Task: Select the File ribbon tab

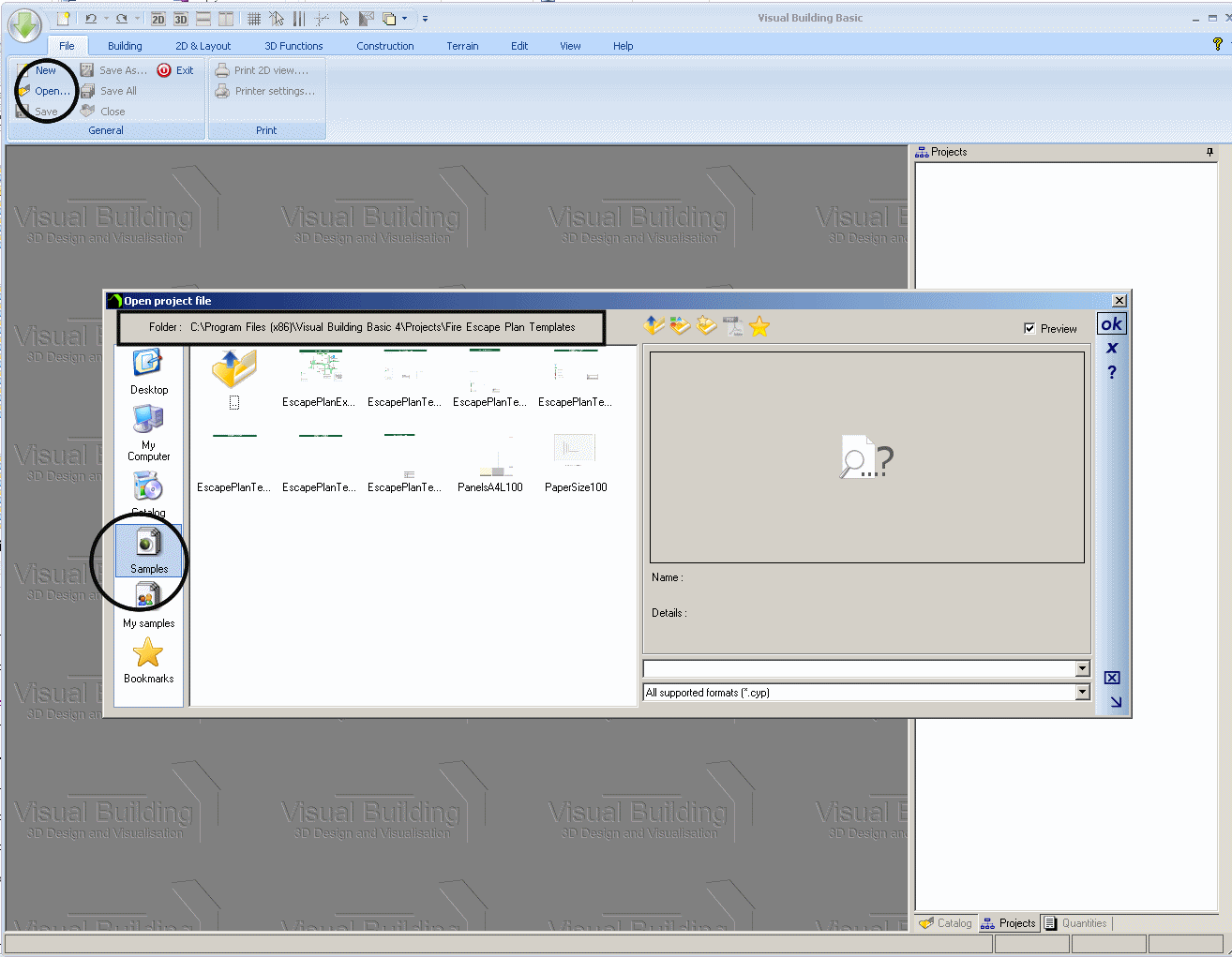Action: tap(67, 46)
